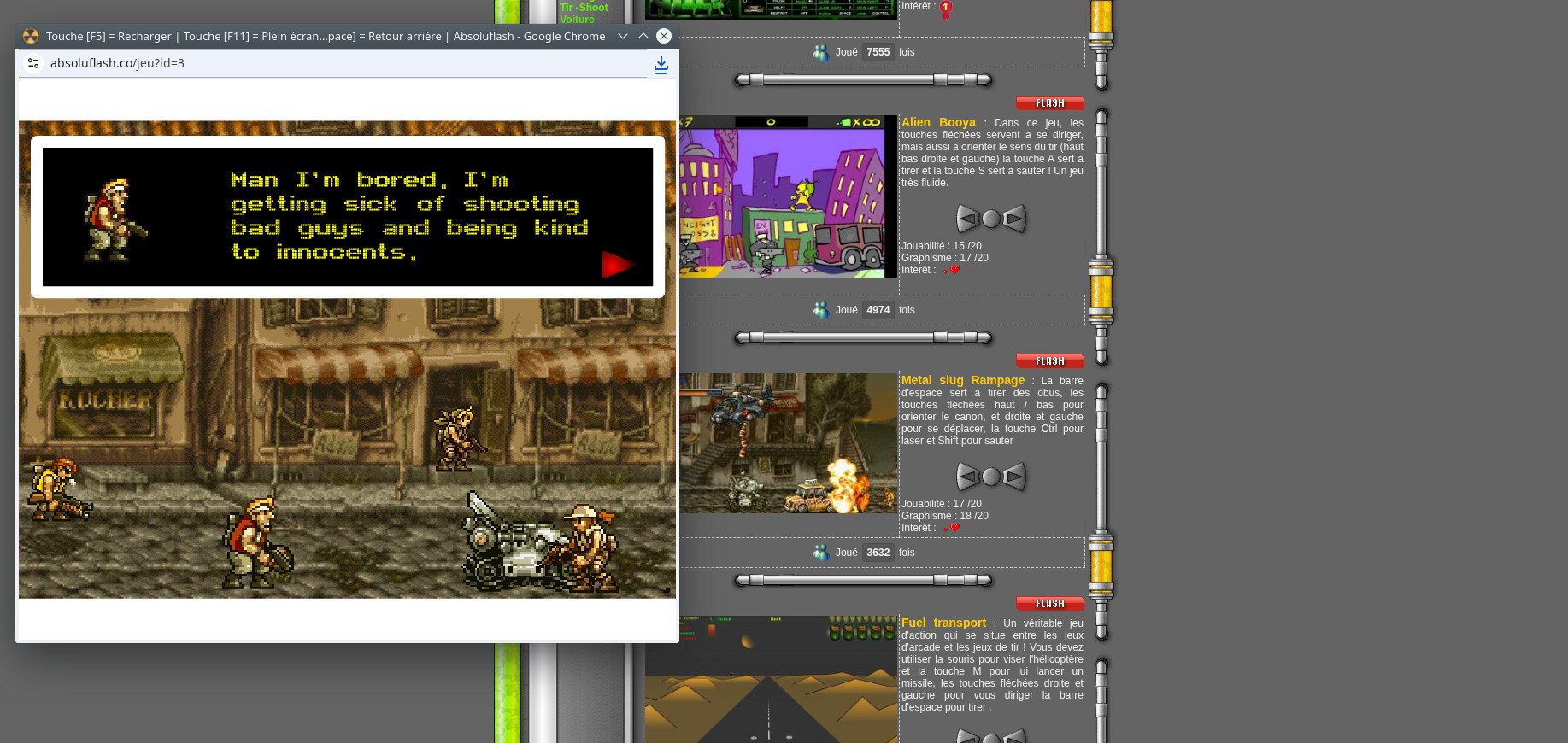The height and width of the screenshot is (743, 1568).
Task: Click right arrow control under Metal slug Rampage
Action: 1014,477
